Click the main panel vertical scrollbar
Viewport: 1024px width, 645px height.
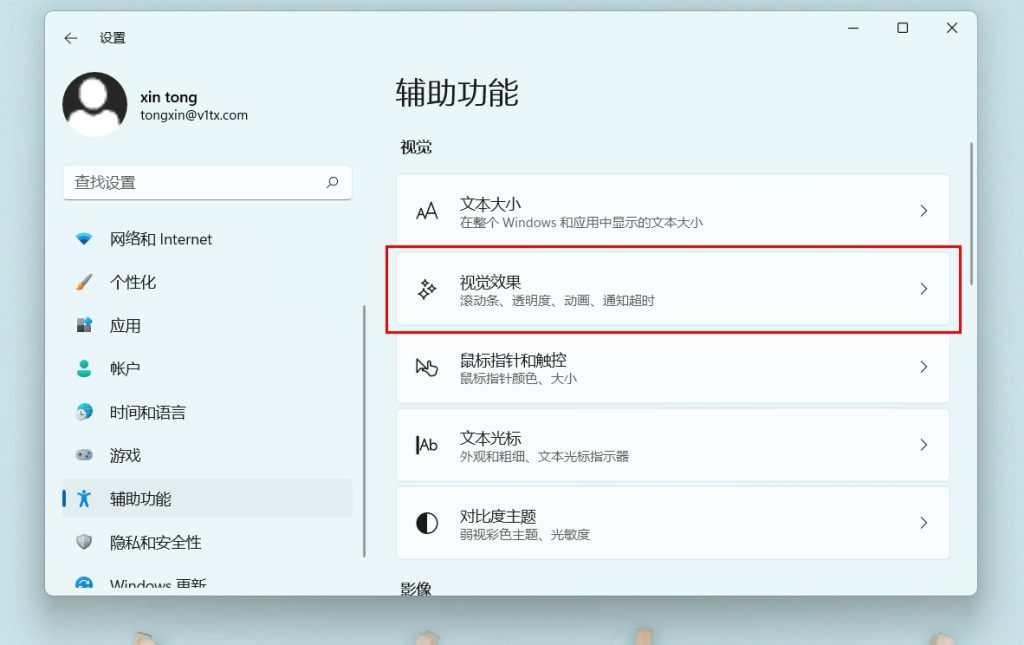[971, 215]
